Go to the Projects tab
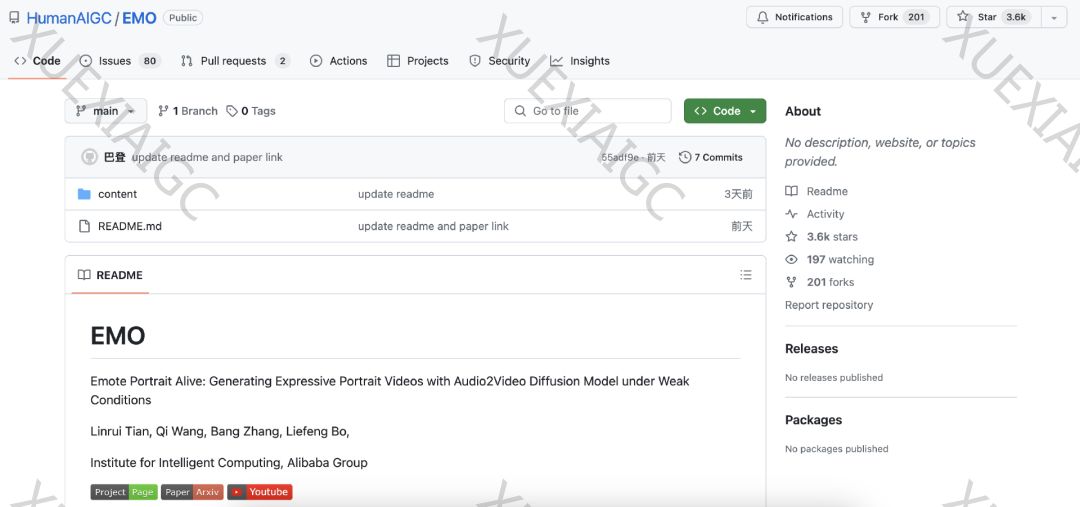Image resolution: width=1080 pixels, height=507 pixels. (418, 61)
